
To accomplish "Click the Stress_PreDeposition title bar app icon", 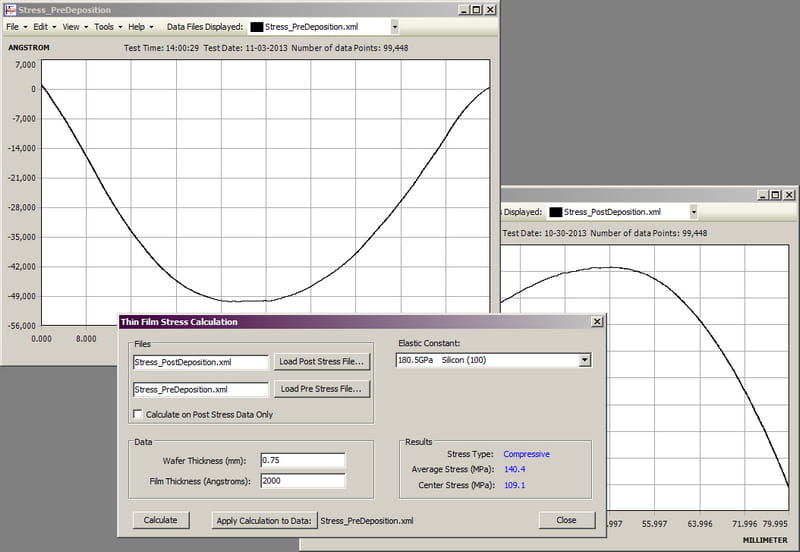I will pos(10,9).
